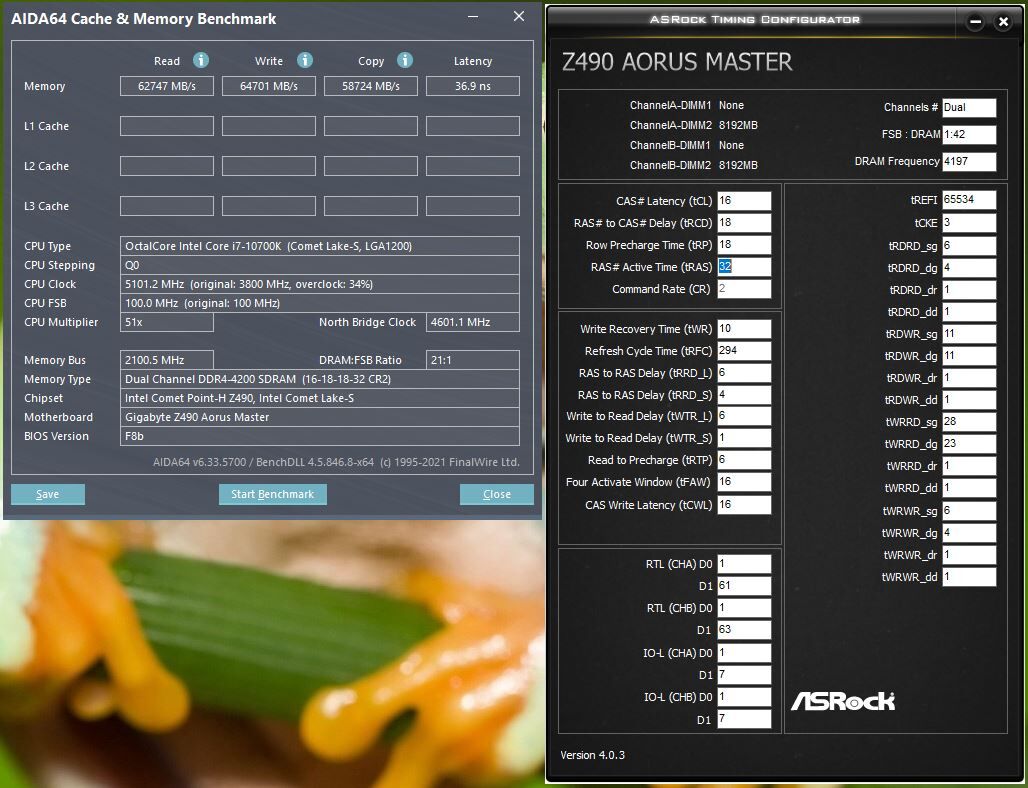
Task: Click the Refresh Cycle Time (tRFC) field
Action: [x=744, y=351]
